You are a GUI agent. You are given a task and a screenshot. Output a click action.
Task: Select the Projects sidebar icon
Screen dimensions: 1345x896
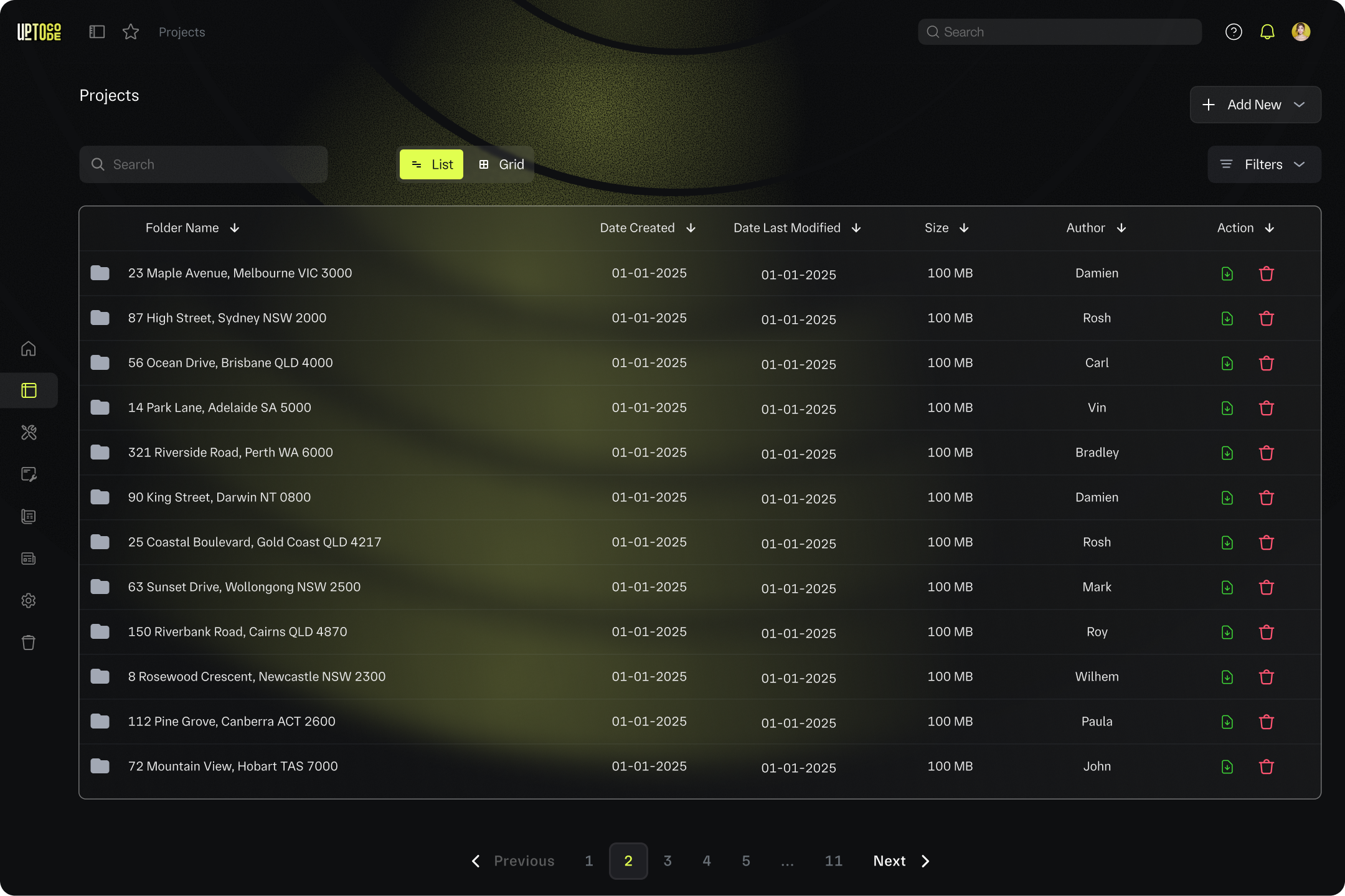(x=29, y=390)
